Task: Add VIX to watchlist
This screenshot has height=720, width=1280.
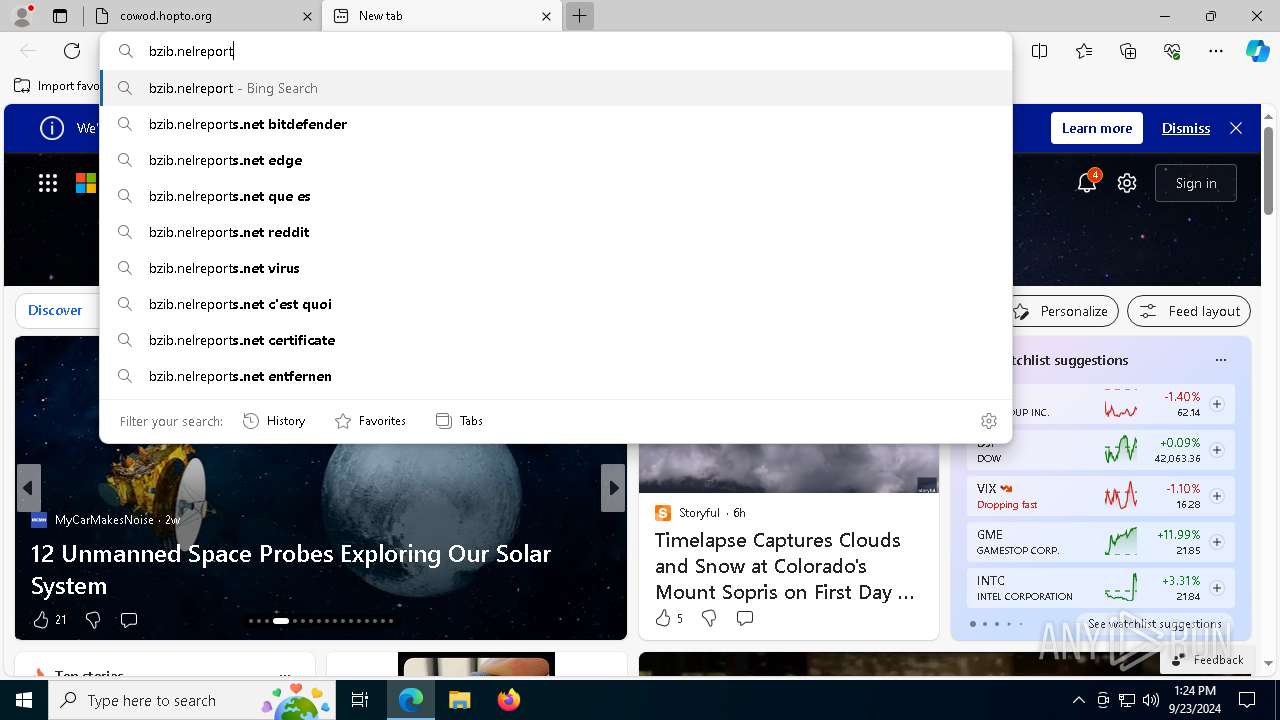Action: [1217, 496]
